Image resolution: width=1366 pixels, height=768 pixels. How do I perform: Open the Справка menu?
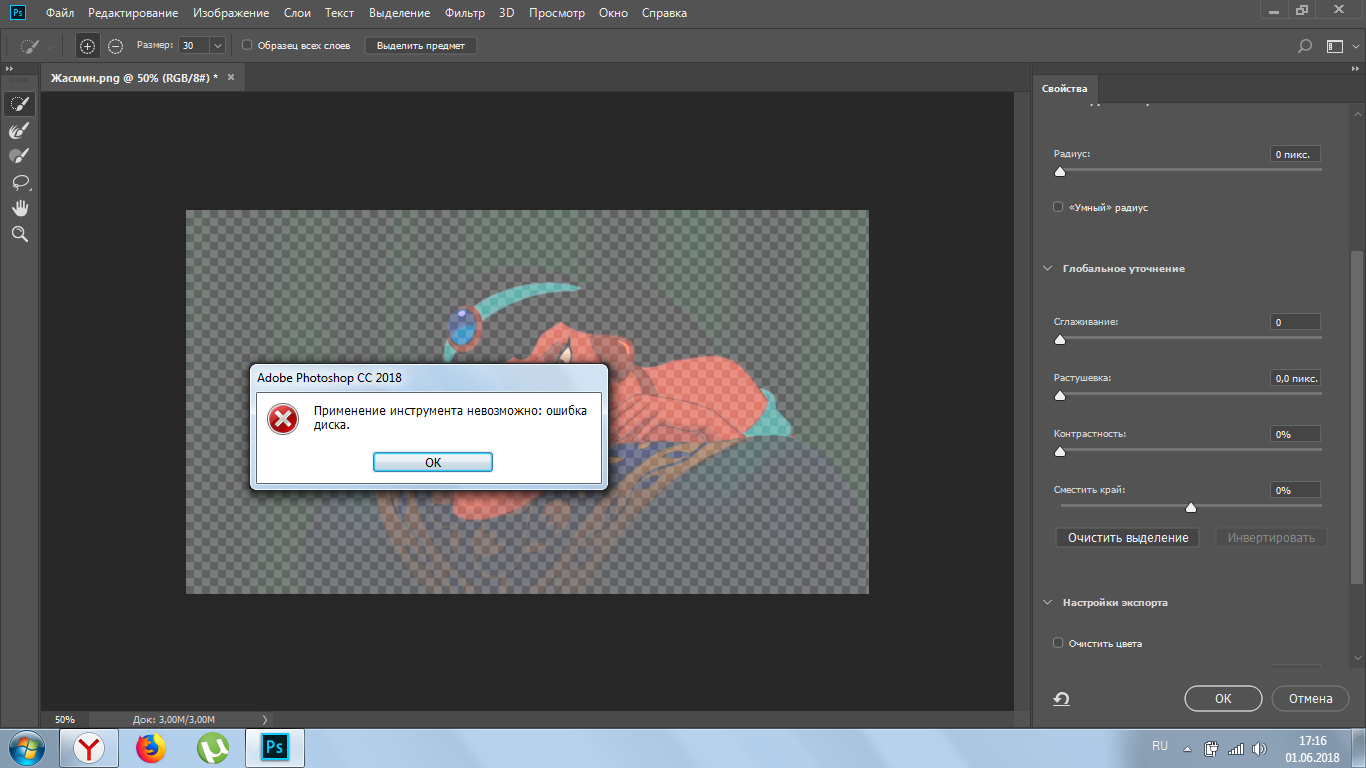tap(663, 13)
